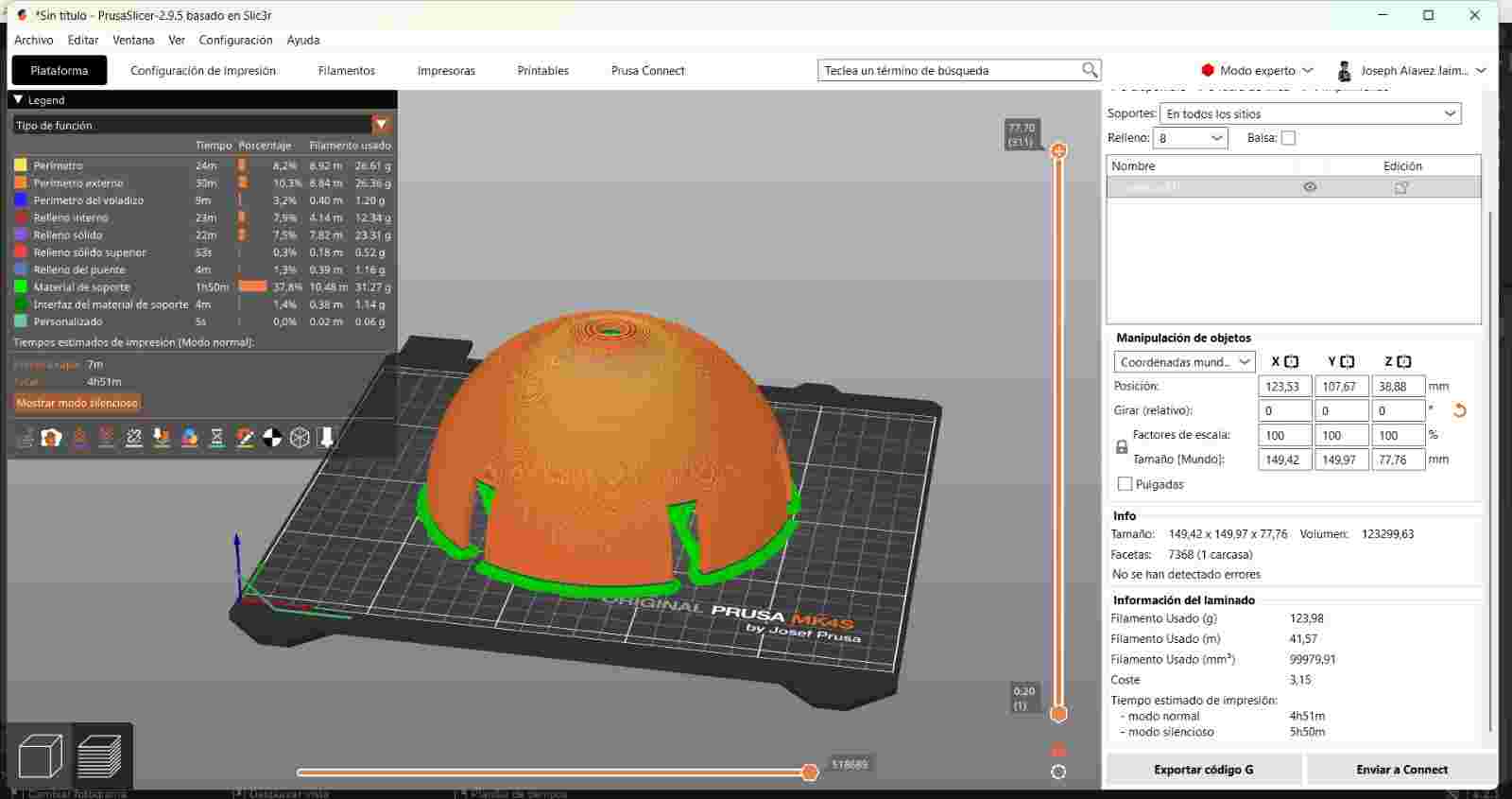Toggle Perímetro del voladizo row in legend
Image resolution: width=1512 pixels, height=799 pixels.
click(202, 200)
